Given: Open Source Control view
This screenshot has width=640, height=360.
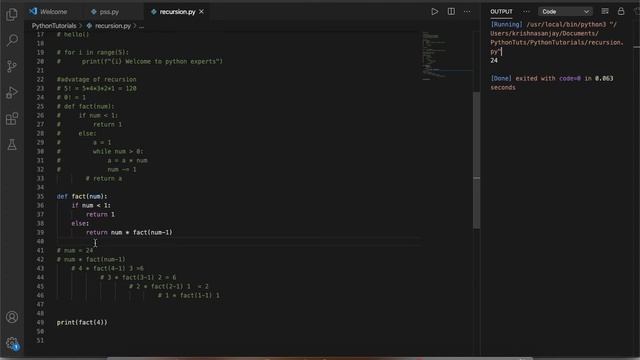Looking at the screenshot, I should (12, 66).
